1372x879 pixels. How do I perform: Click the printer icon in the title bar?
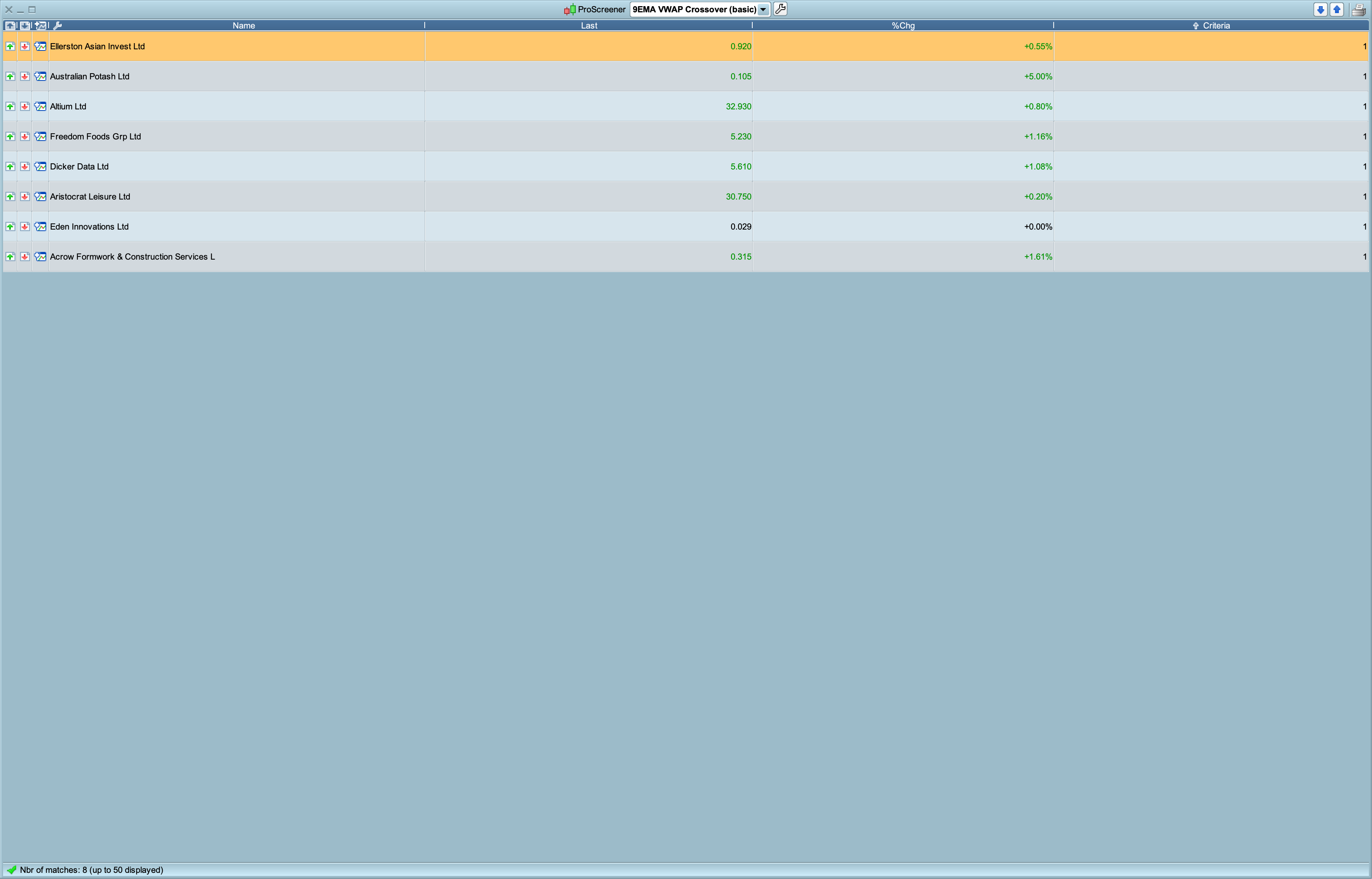click(1358, 10)
